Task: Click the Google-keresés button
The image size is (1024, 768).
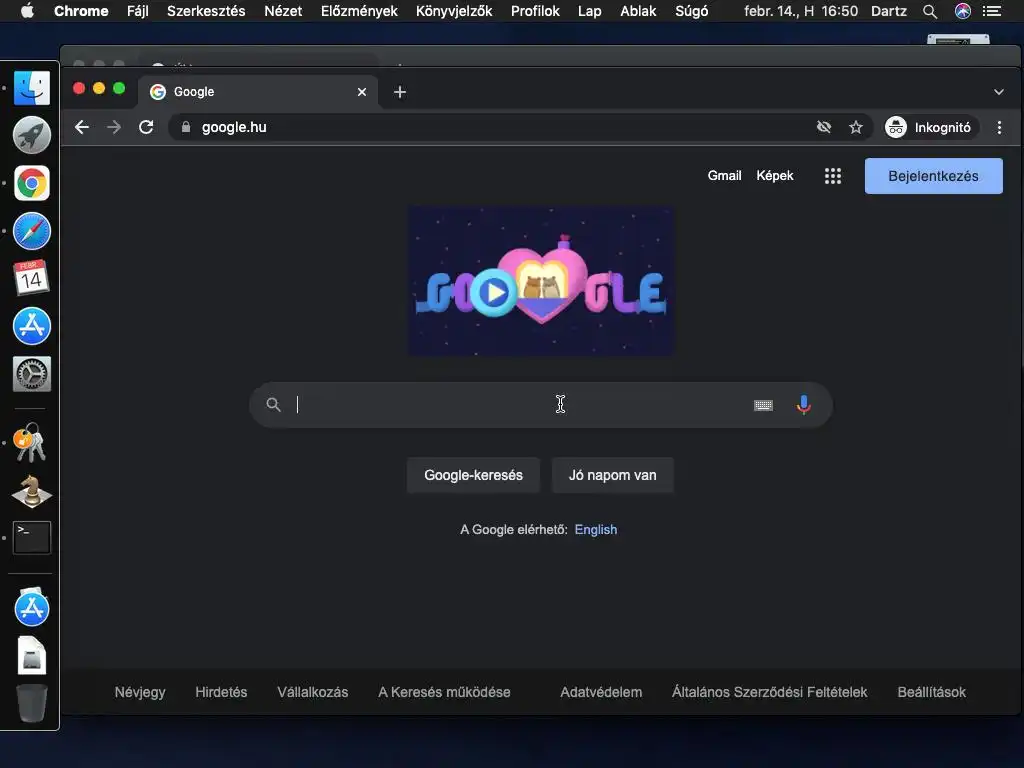Action: (473, 475)
